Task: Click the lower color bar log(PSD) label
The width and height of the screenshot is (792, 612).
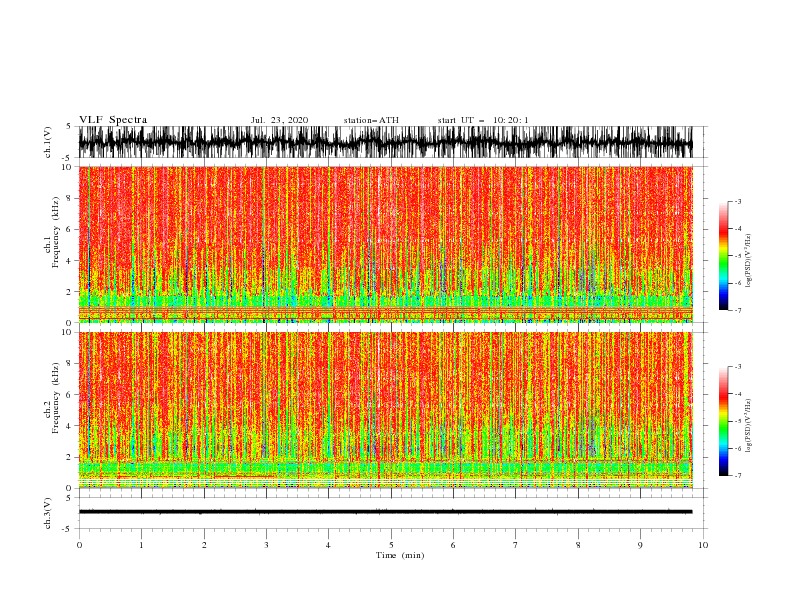Action: click(749, 426)
